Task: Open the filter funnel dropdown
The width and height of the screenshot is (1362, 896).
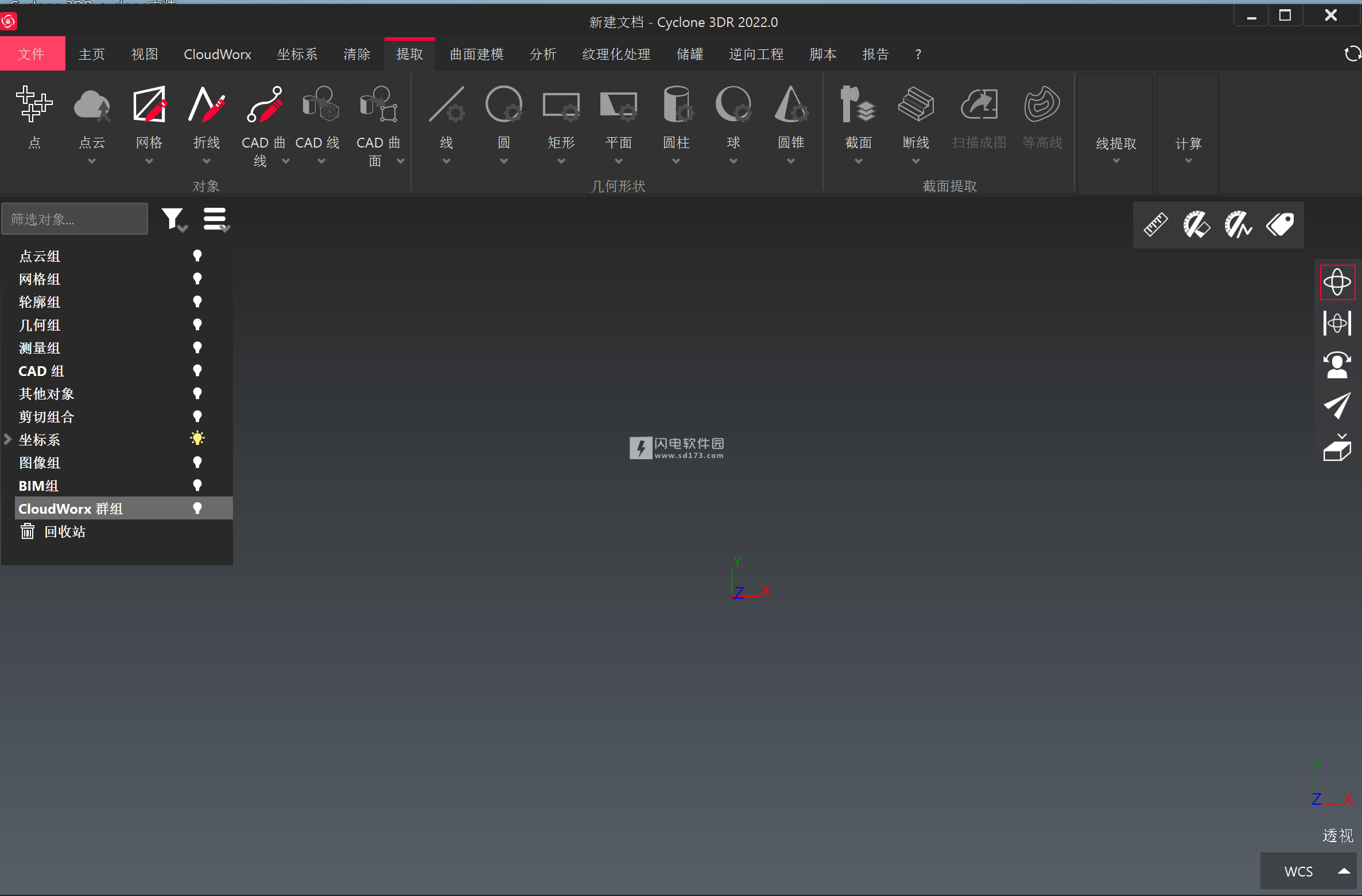Action: click(174, 220)
